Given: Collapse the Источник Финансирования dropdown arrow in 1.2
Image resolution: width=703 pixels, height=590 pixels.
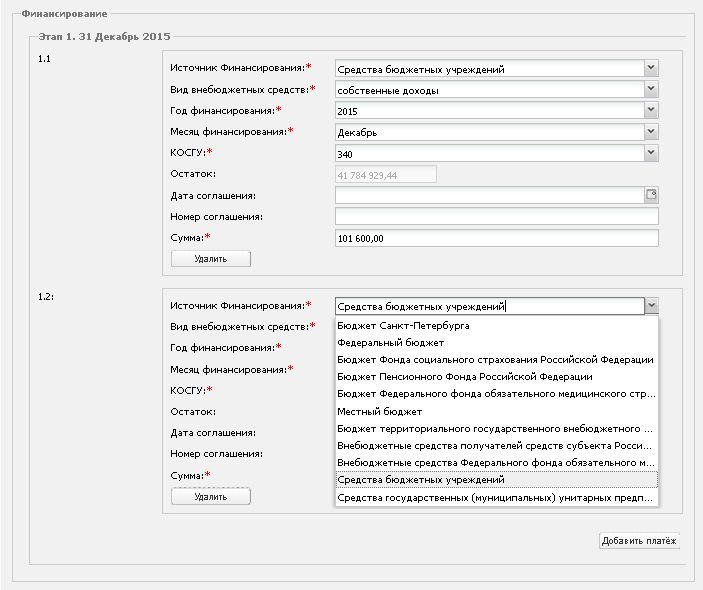Looking at the screenshot, I should 651,306.
